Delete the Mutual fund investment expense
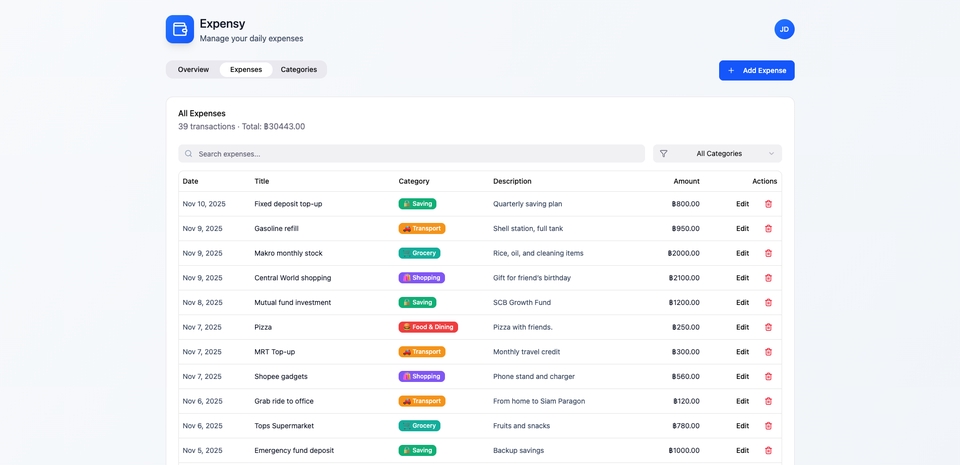Viewport: 960px width, 465px height. coord(768,302)
